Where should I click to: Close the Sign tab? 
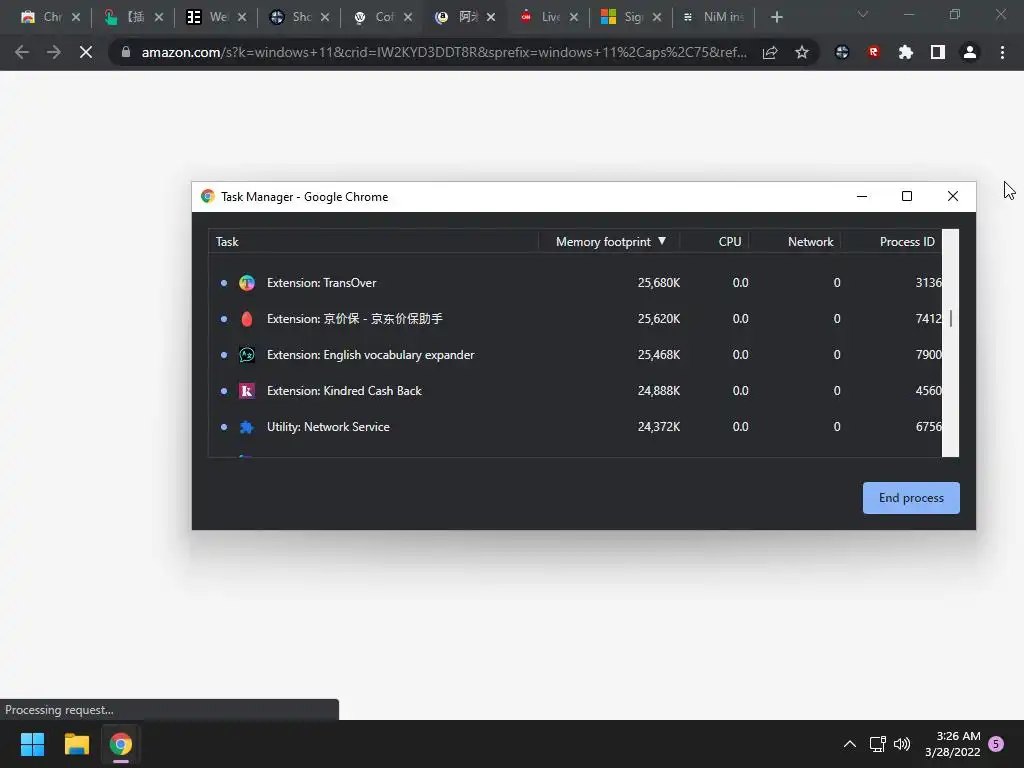pyautogui.click(x=656, y=17)
